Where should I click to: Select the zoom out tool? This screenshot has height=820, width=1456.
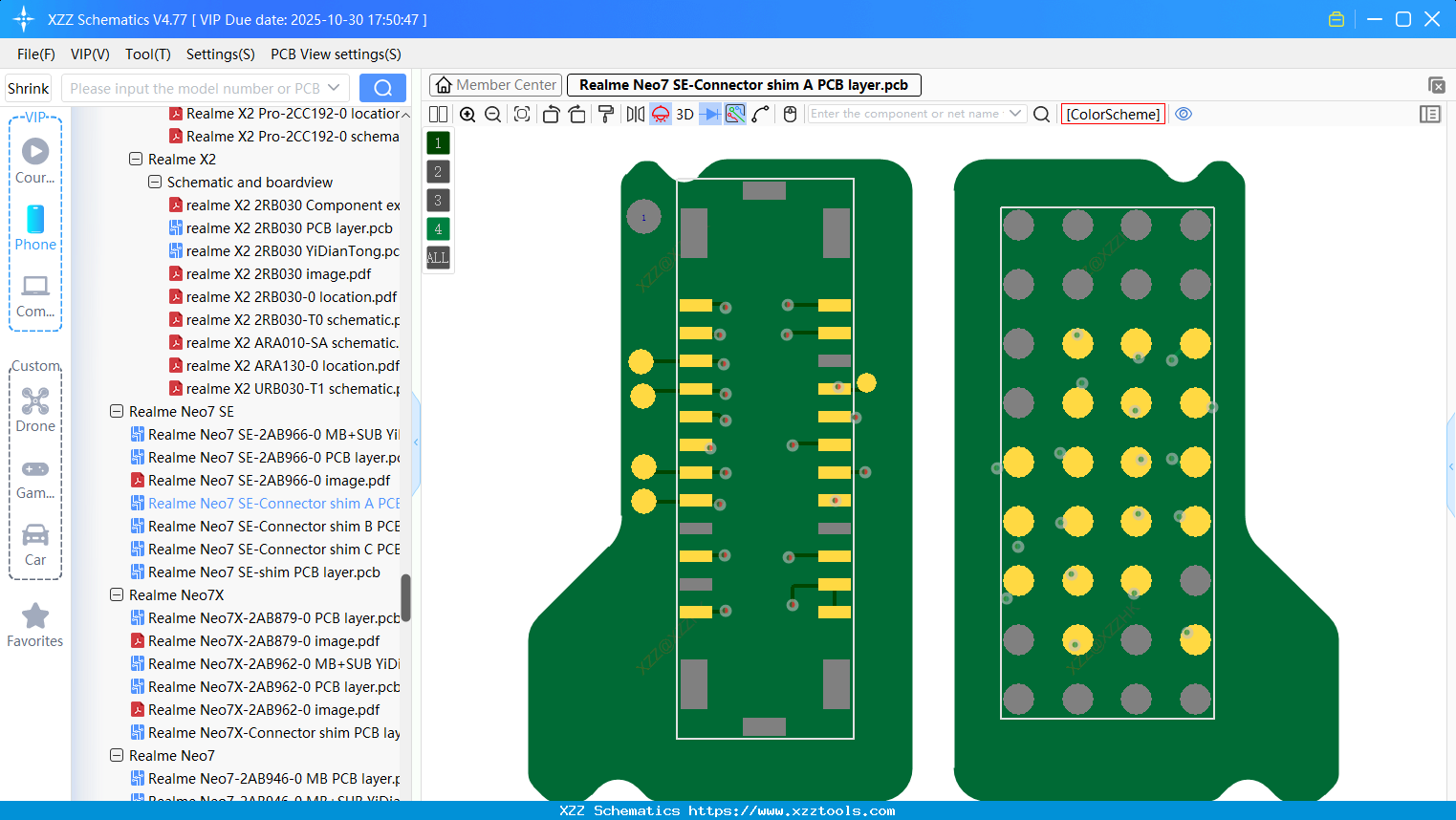point(492,114)
